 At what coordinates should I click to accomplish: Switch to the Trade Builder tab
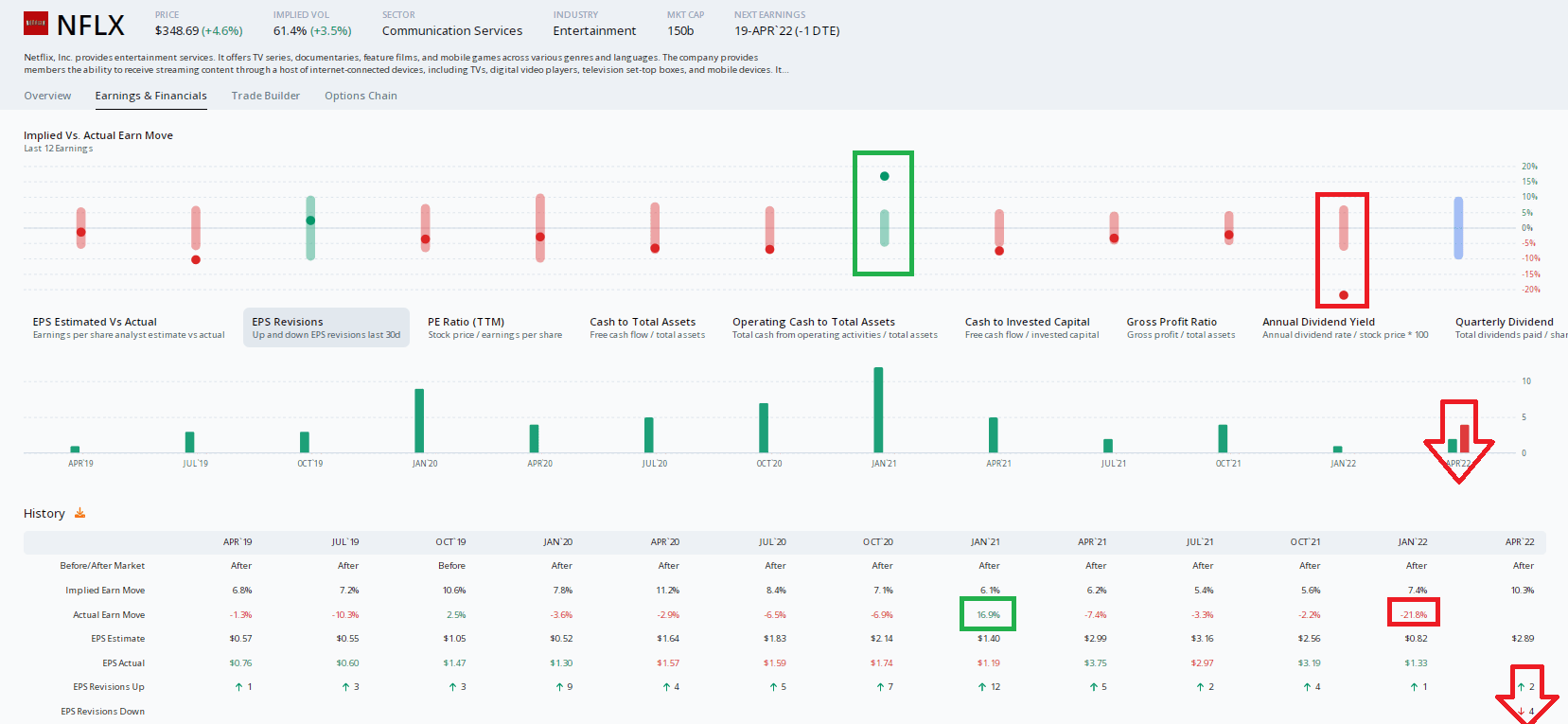coord(266,96)
